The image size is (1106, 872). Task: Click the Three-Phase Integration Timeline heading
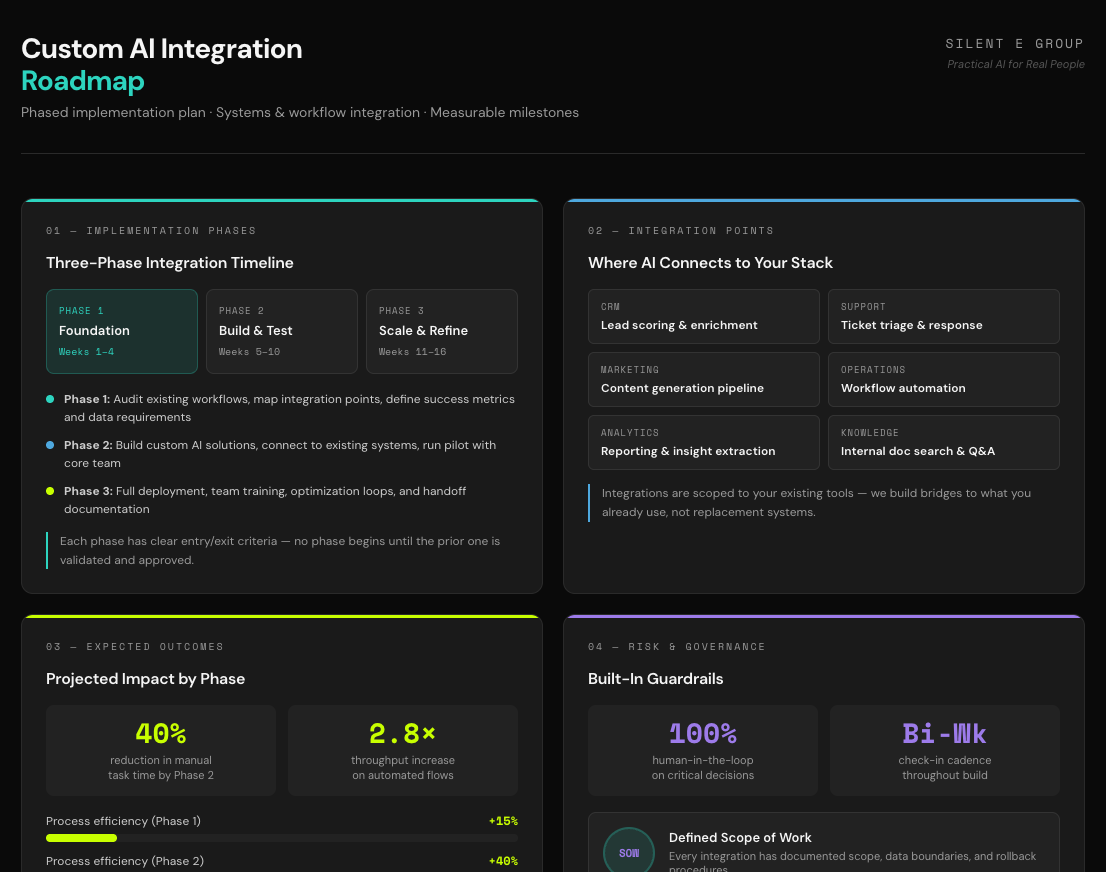tap(170, 262)
